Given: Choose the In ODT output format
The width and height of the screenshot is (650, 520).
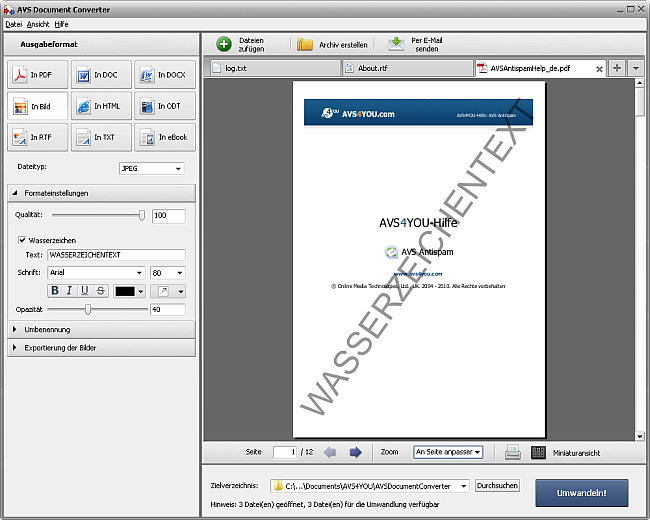Looking at the screenshot, I should (x=165, y=106).
